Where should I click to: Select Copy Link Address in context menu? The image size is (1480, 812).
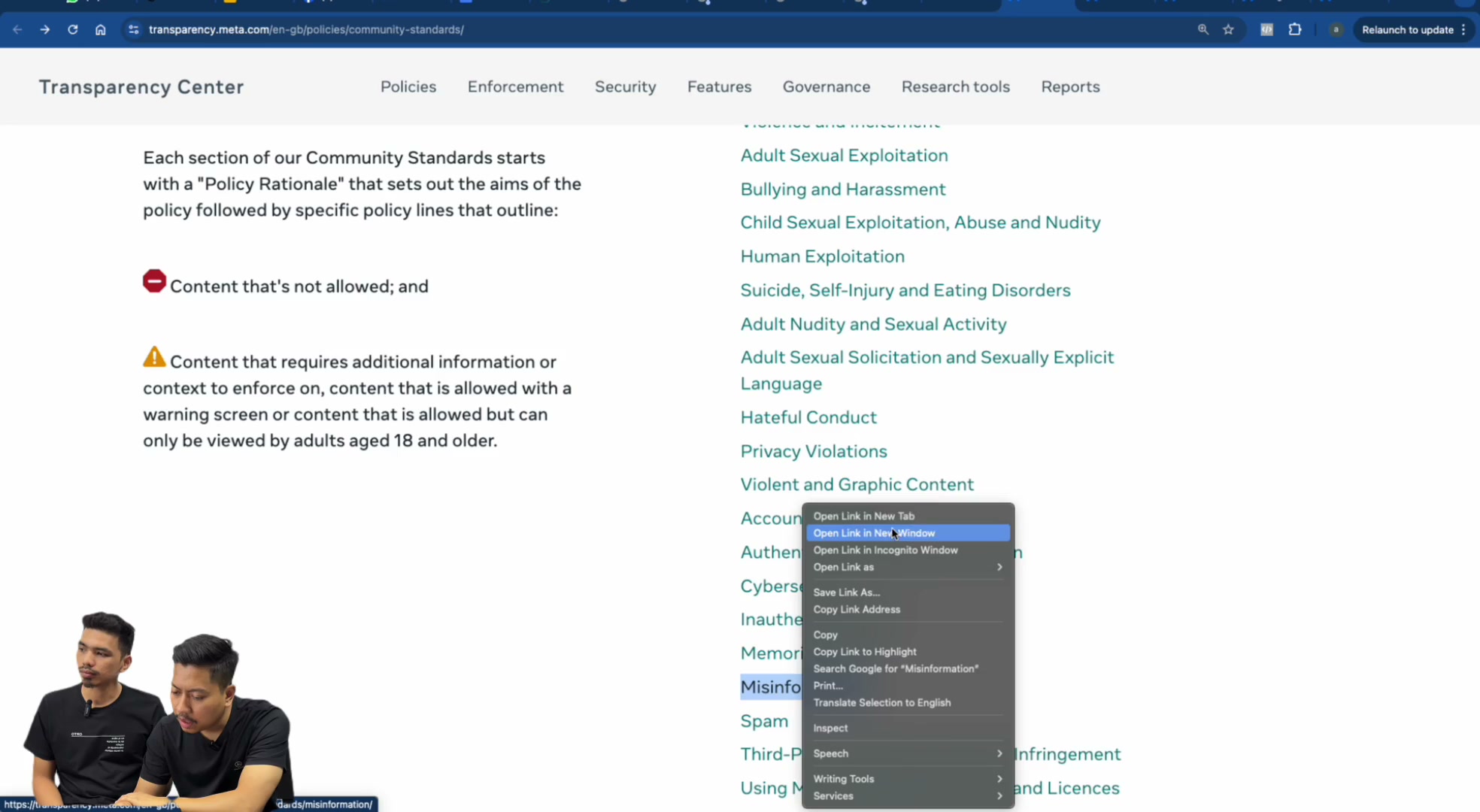coord(908,610)
